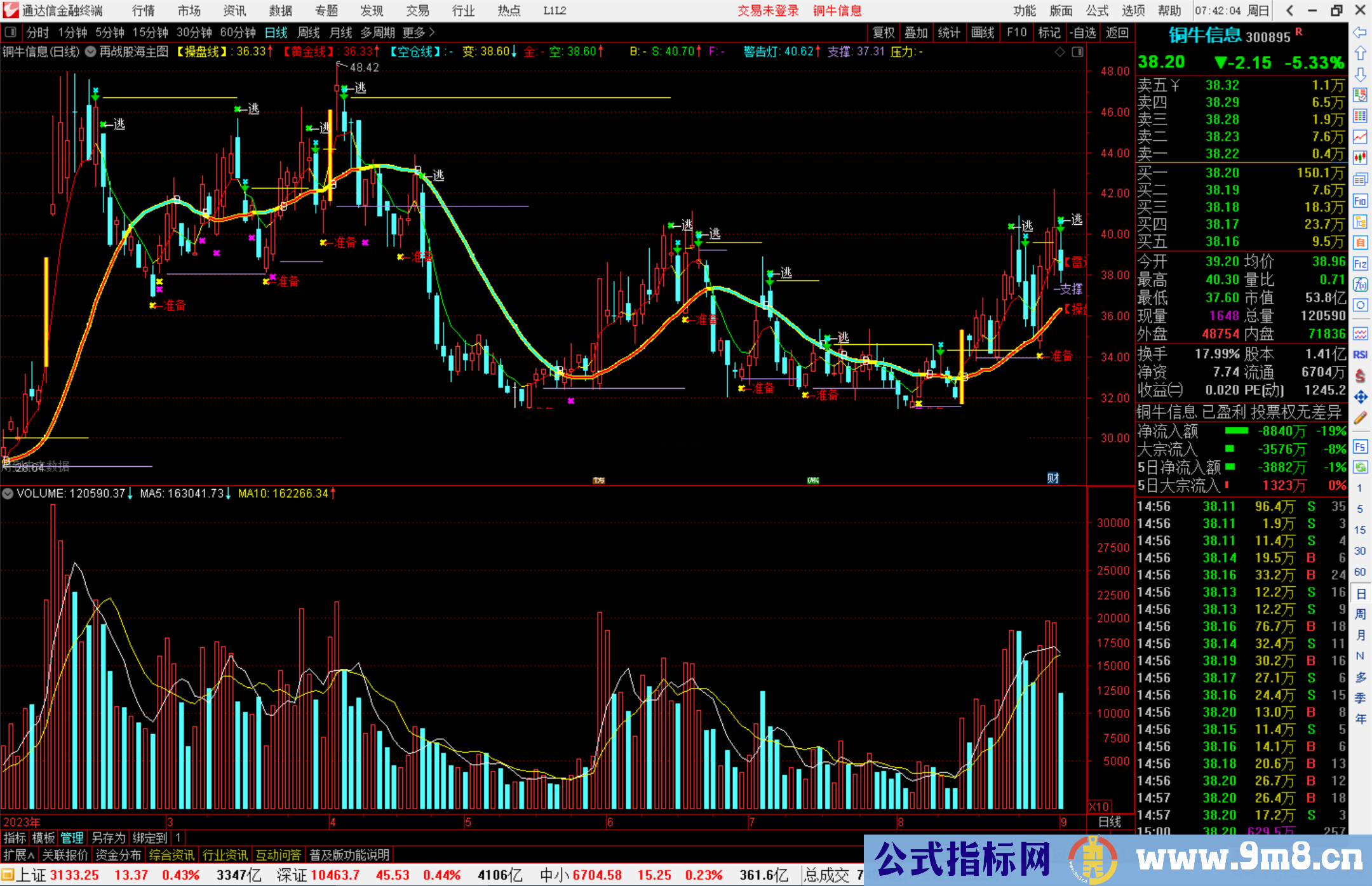Screen dimensions: 1372x886
Task: Switch to the 周线 period tab
Action: click(x=309, y=32)
